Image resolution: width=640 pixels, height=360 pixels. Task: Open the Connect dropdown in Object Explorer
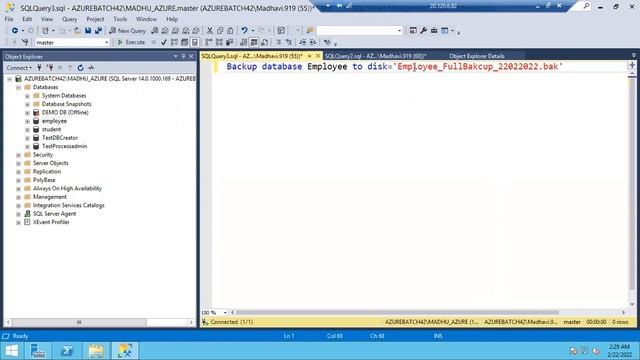[x=19, y=68]
